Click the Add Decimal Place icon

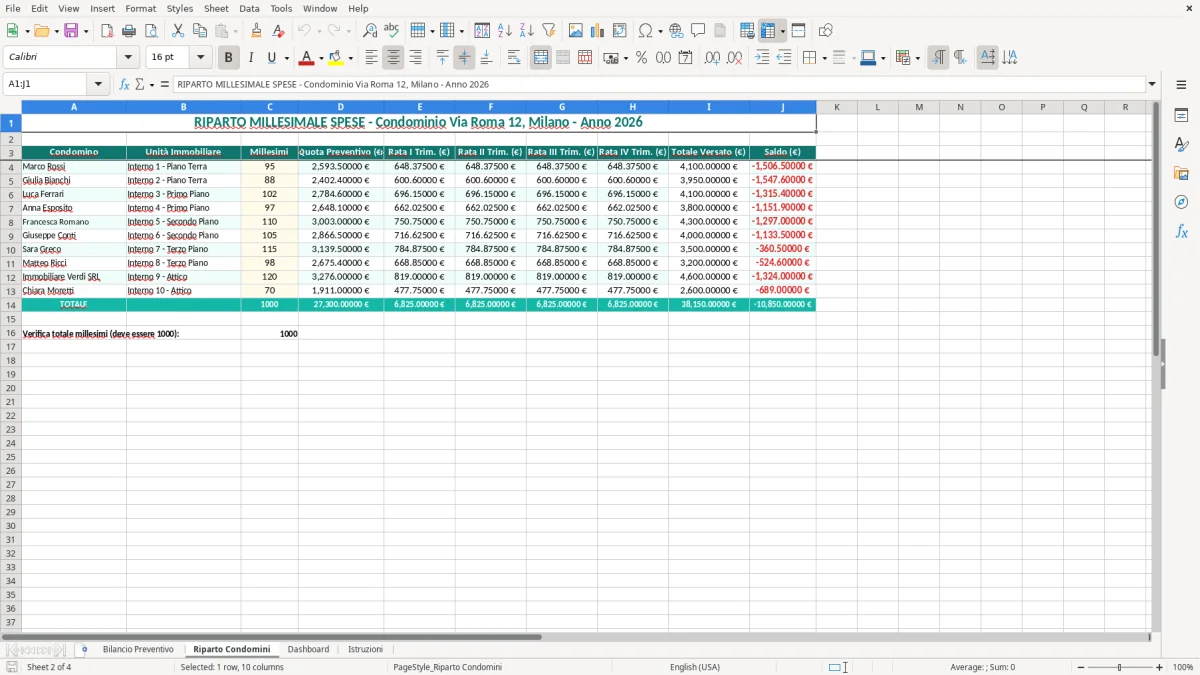pos(712,58)
